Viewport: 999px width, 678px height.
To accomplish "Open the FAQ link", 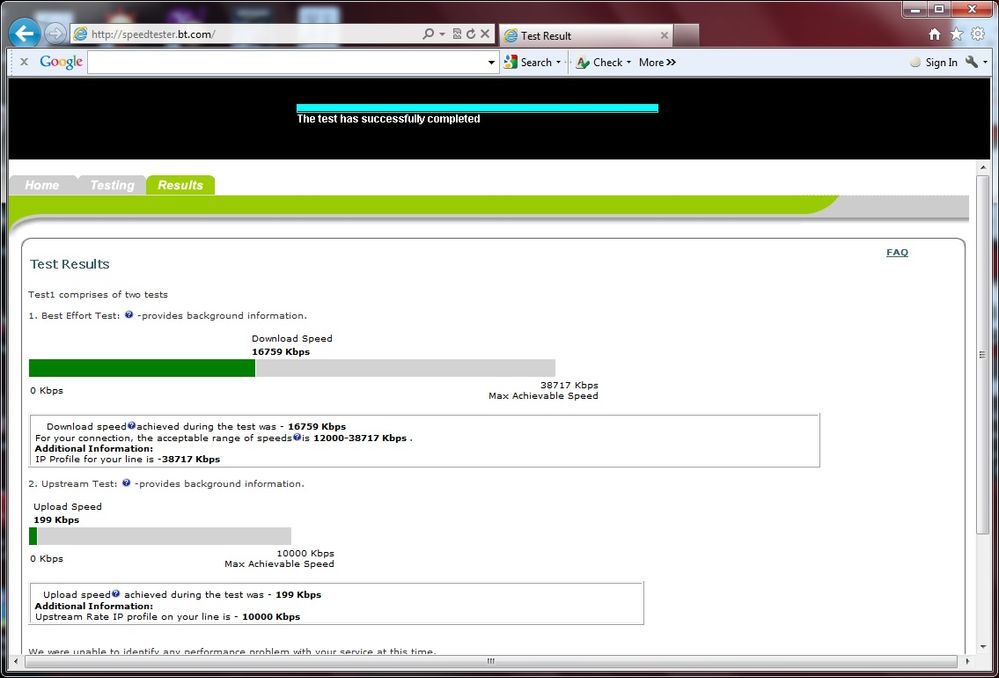I will [897, 252].
